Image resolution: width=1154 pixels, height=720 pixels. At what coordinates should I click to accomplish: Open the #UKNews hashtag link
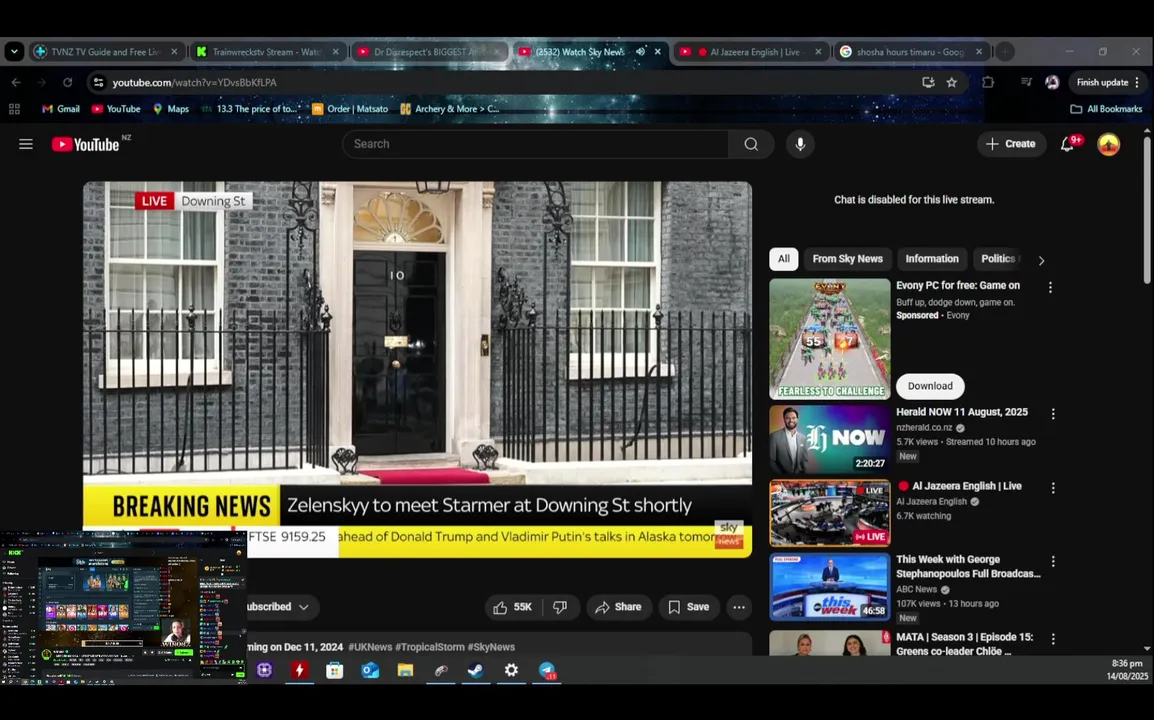370,647
